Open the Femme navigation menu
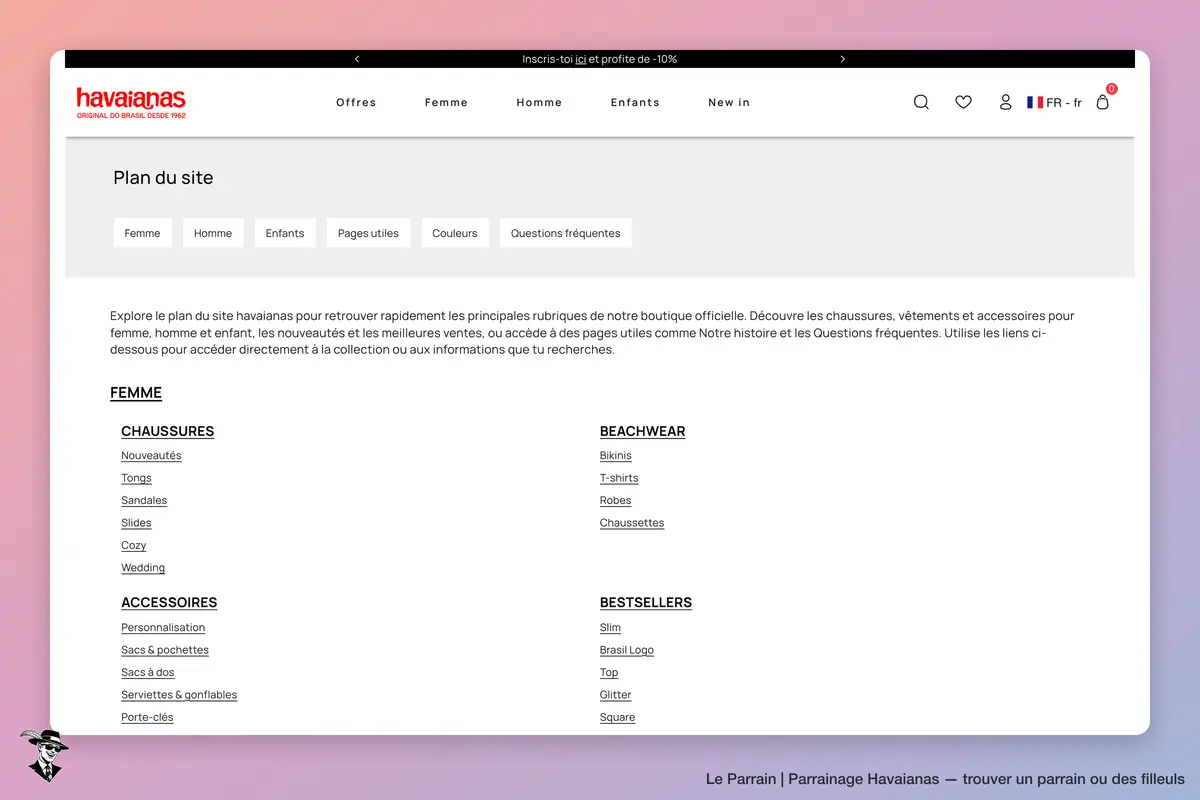Image resolution: width=1200 pixels, height=800 pixels. [x=446, y=102]
